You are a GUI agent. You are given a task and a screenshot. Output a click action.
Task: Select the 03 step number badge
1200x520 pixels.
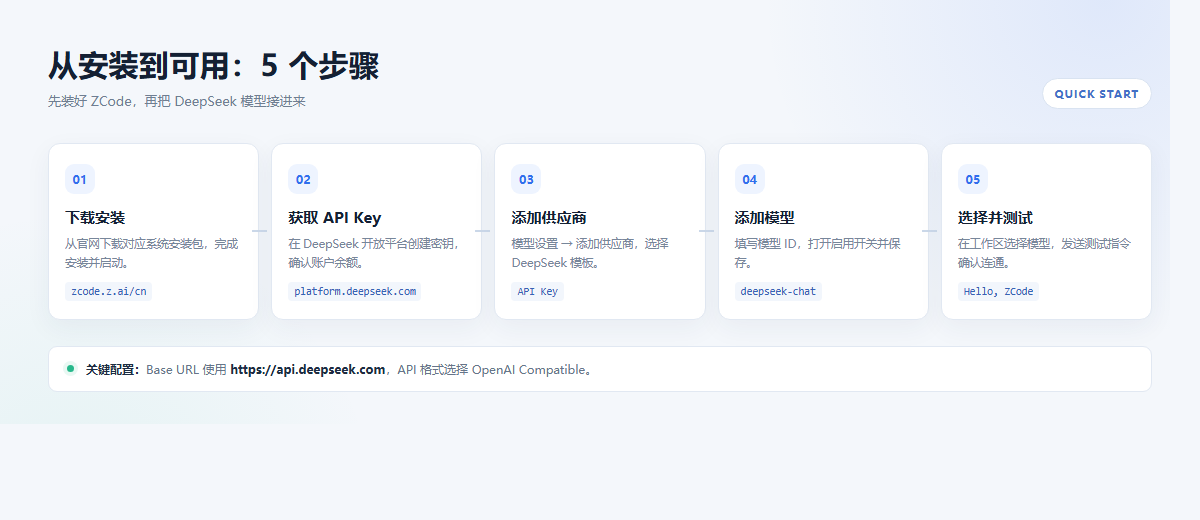click(526, 180)
